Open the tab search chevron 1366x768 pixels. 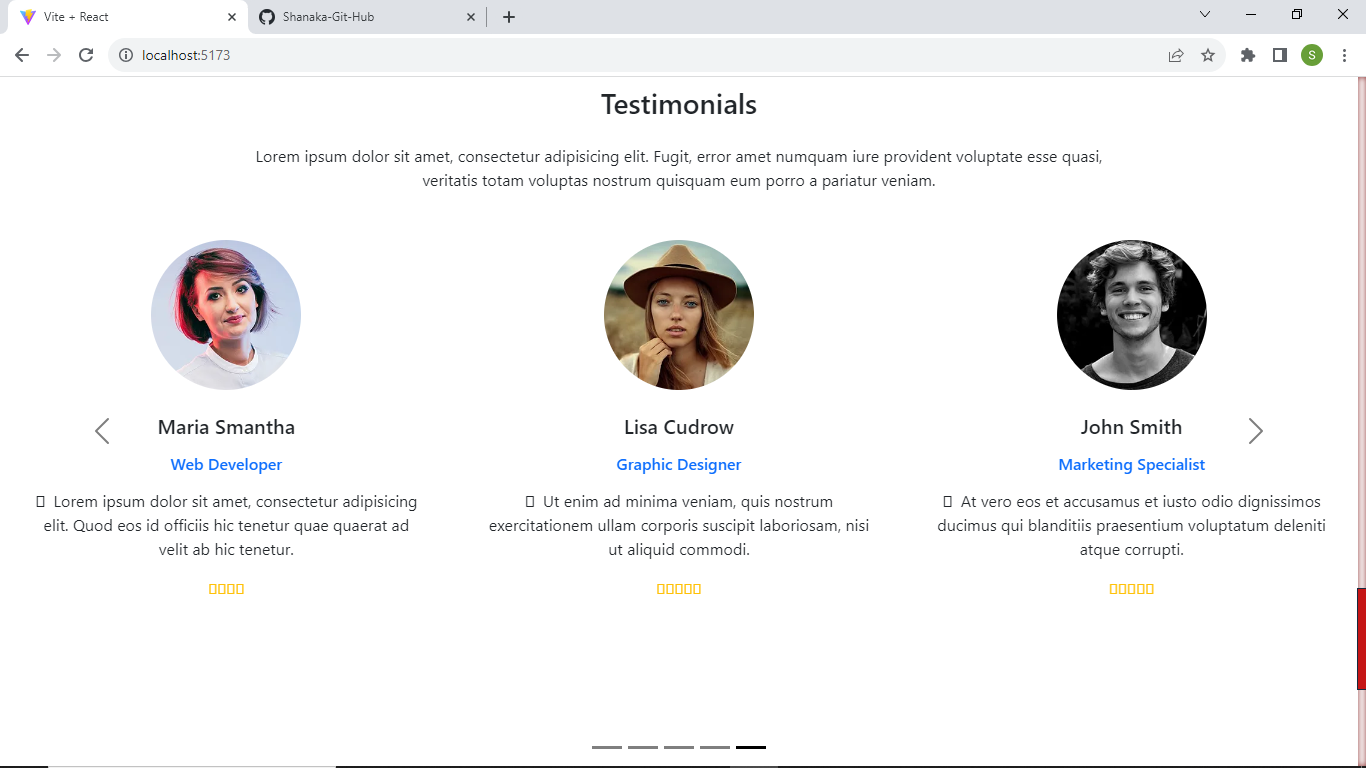tap(1204, 15)
